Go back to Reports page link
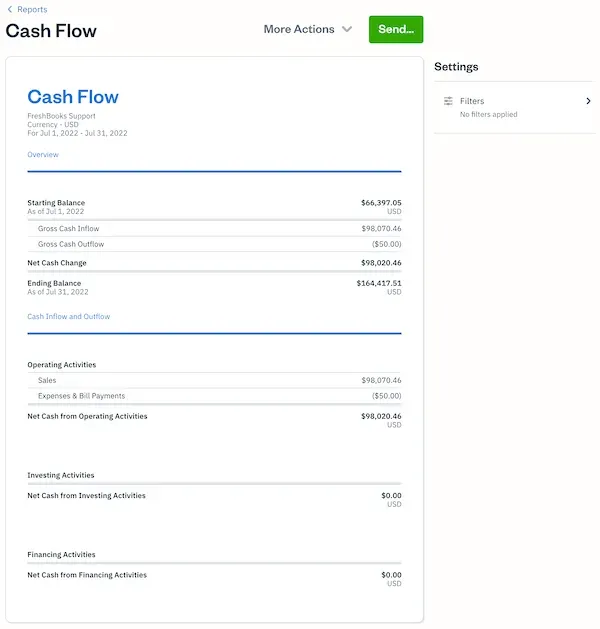The image size is (600, 629). (32, 10)
